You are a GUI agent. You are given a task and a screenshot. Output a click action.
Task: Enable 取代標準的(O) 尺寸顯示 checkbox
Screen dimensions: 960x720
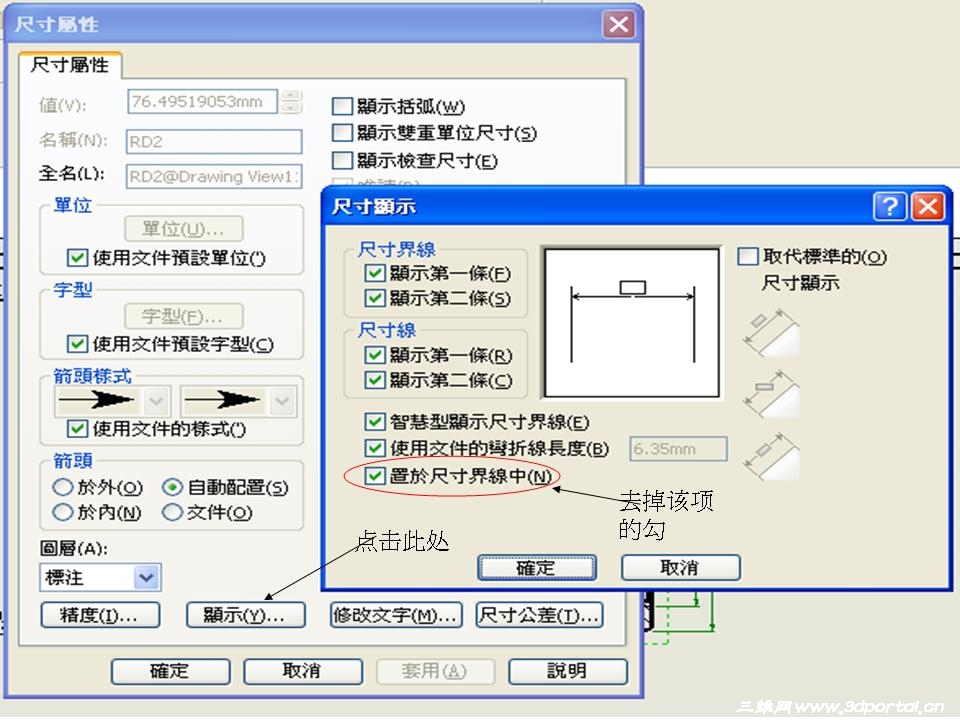[x=748, y=256]
